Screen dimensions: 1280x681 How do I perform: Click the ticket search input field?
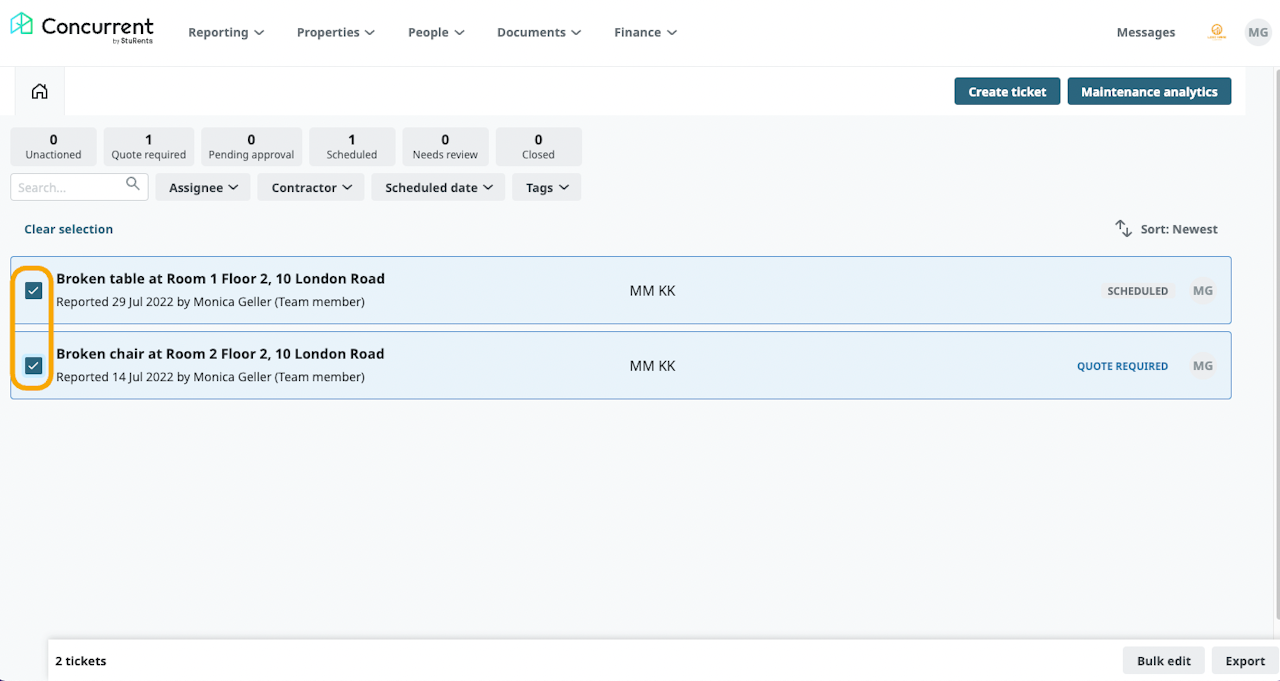(68, 188)
